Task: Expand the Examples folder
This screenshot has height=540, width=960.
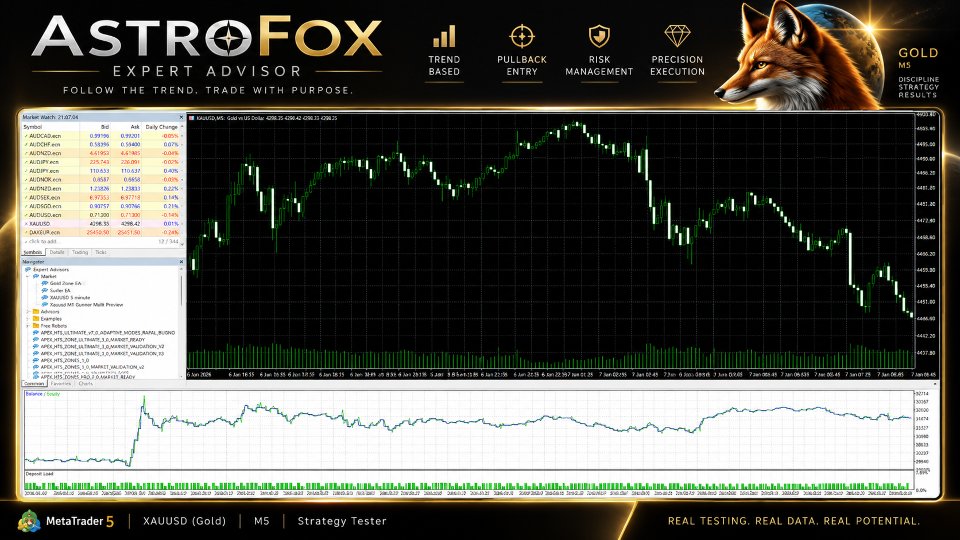Action: (28, 318)
